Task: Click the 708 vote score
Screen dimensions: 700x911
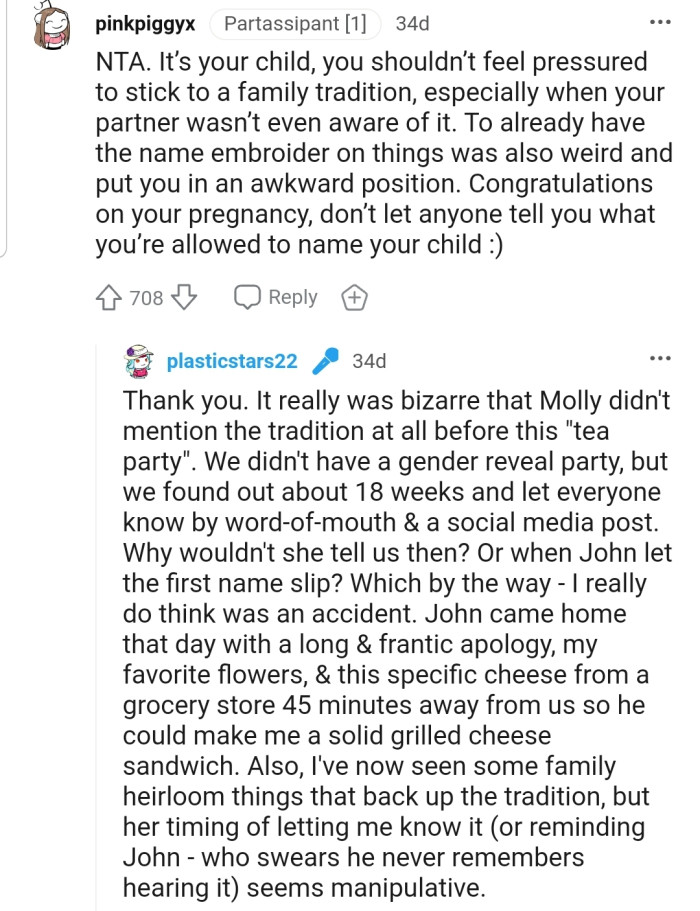Action: [147, 297]
